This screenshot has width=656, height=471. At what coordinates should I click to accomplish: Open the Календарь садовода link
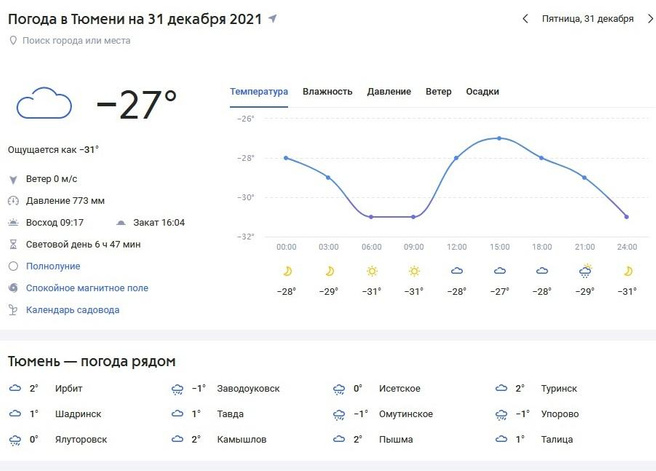pos(73,310)
